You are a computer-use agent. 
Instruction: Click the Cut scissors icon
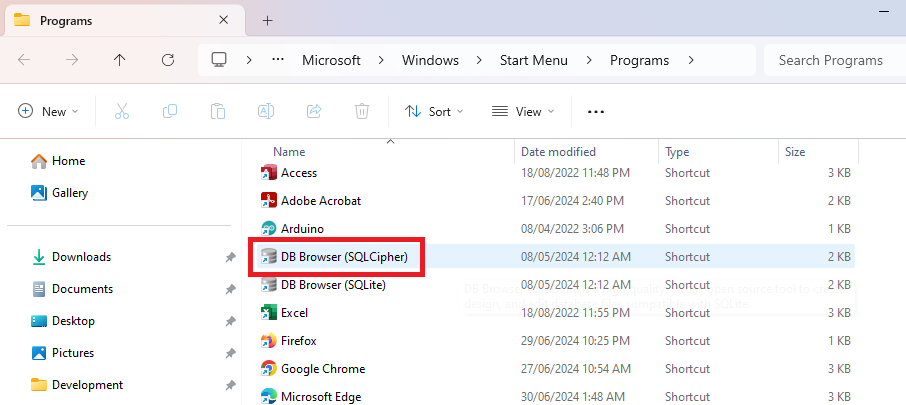click(x=121, y=112)
